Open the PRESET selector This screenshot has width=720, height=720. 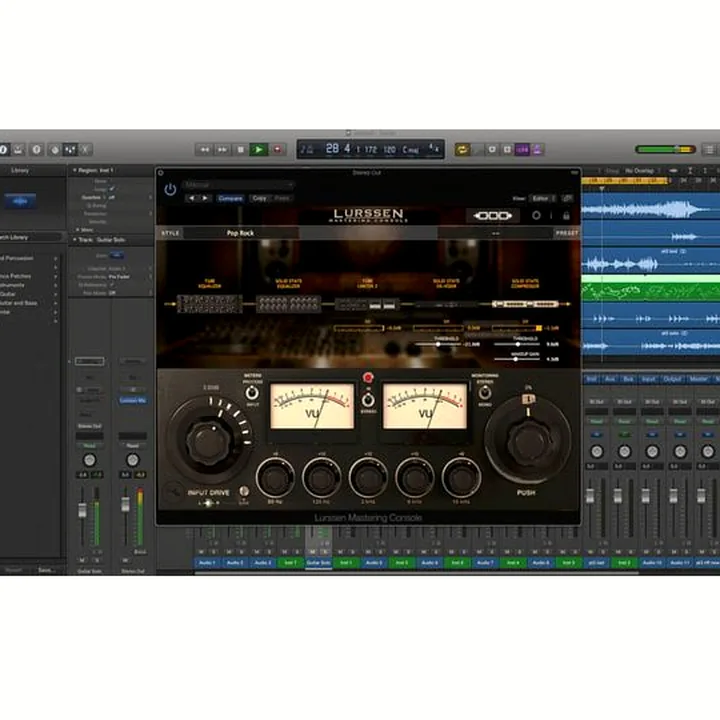(567, 233)
